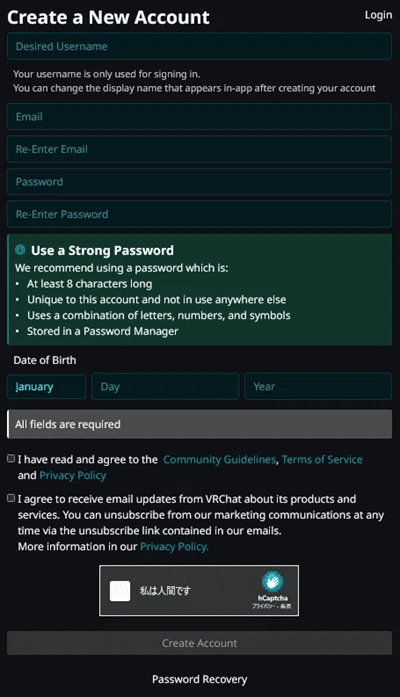Check the hCaptcha human verification box
The image size is (400, 697).
pos(120,591)
